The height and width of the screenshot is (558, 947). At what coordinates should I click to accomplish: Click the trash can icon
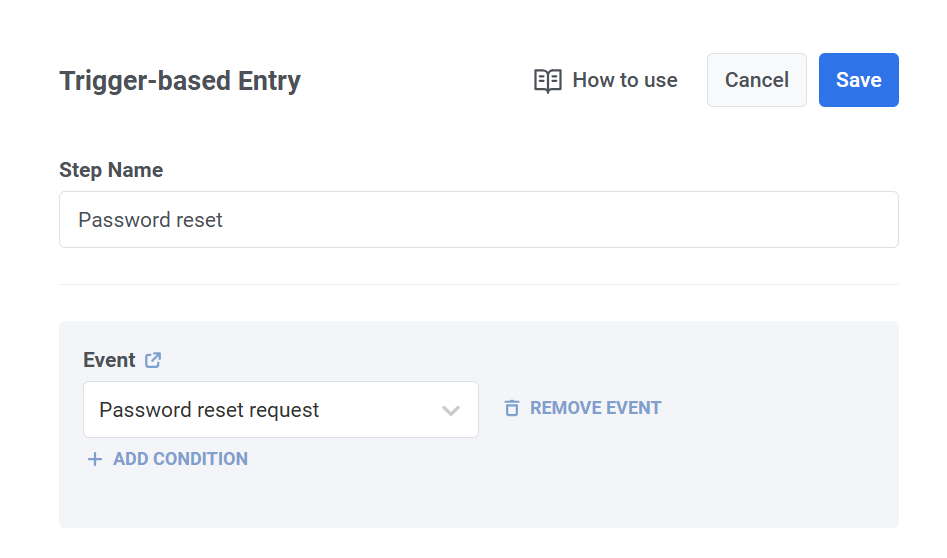click(512, 408)
